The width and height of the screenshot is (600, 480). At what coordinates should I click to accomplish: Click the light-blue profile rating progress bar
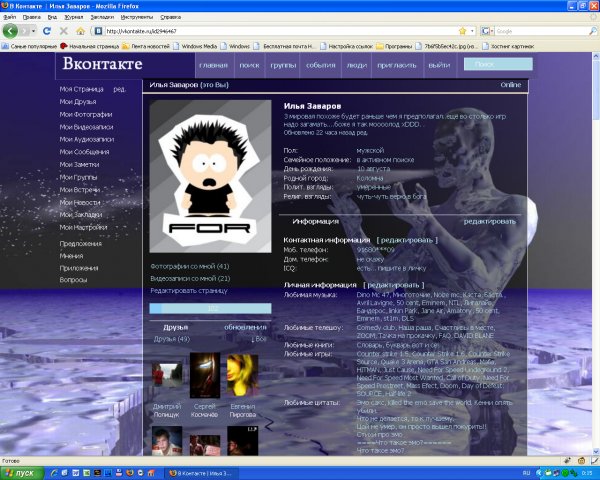210,309
